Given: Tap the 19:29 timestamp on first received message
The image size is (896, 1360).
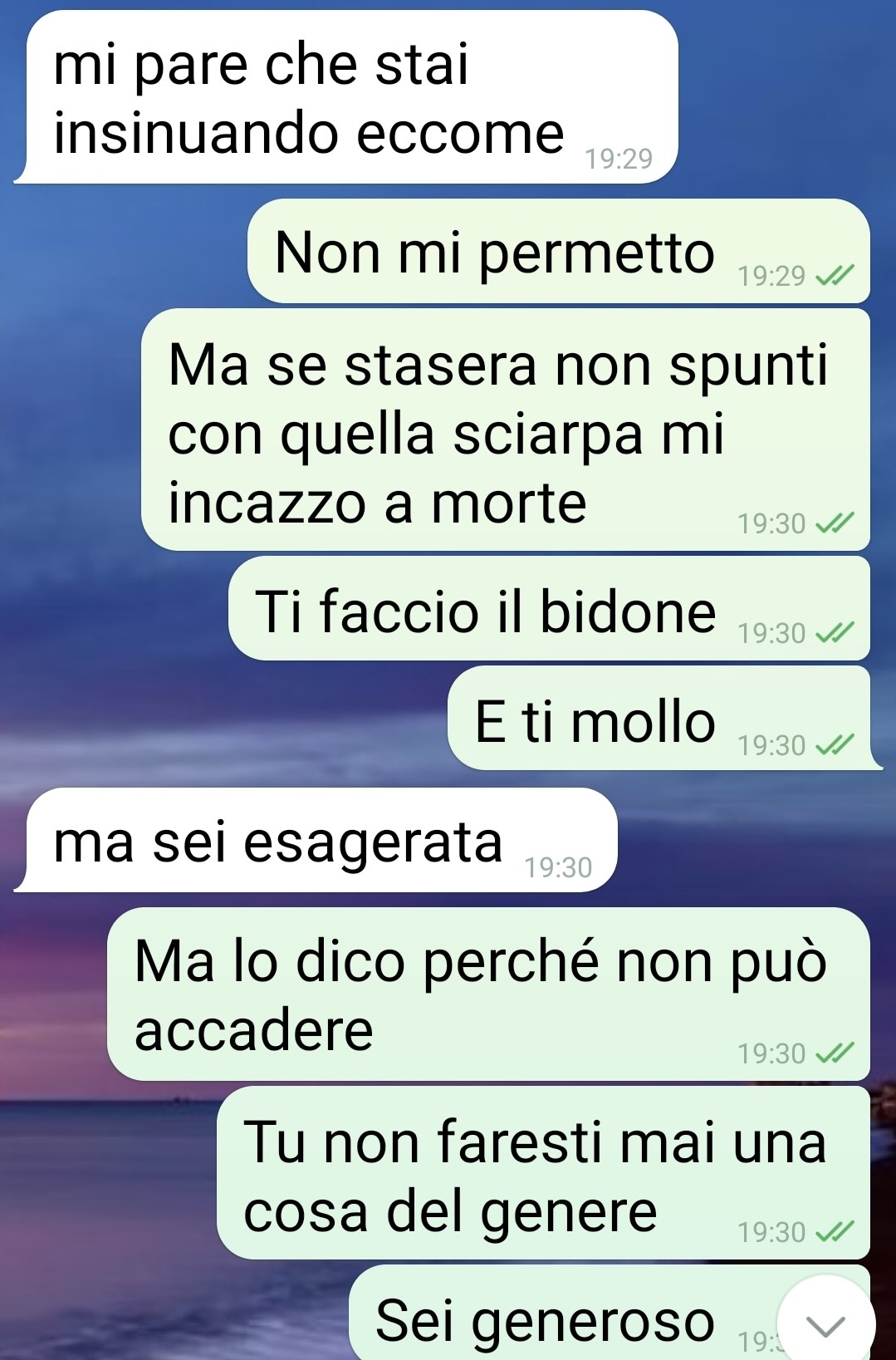Looking at the screenshot, I should tap(619, 159).
